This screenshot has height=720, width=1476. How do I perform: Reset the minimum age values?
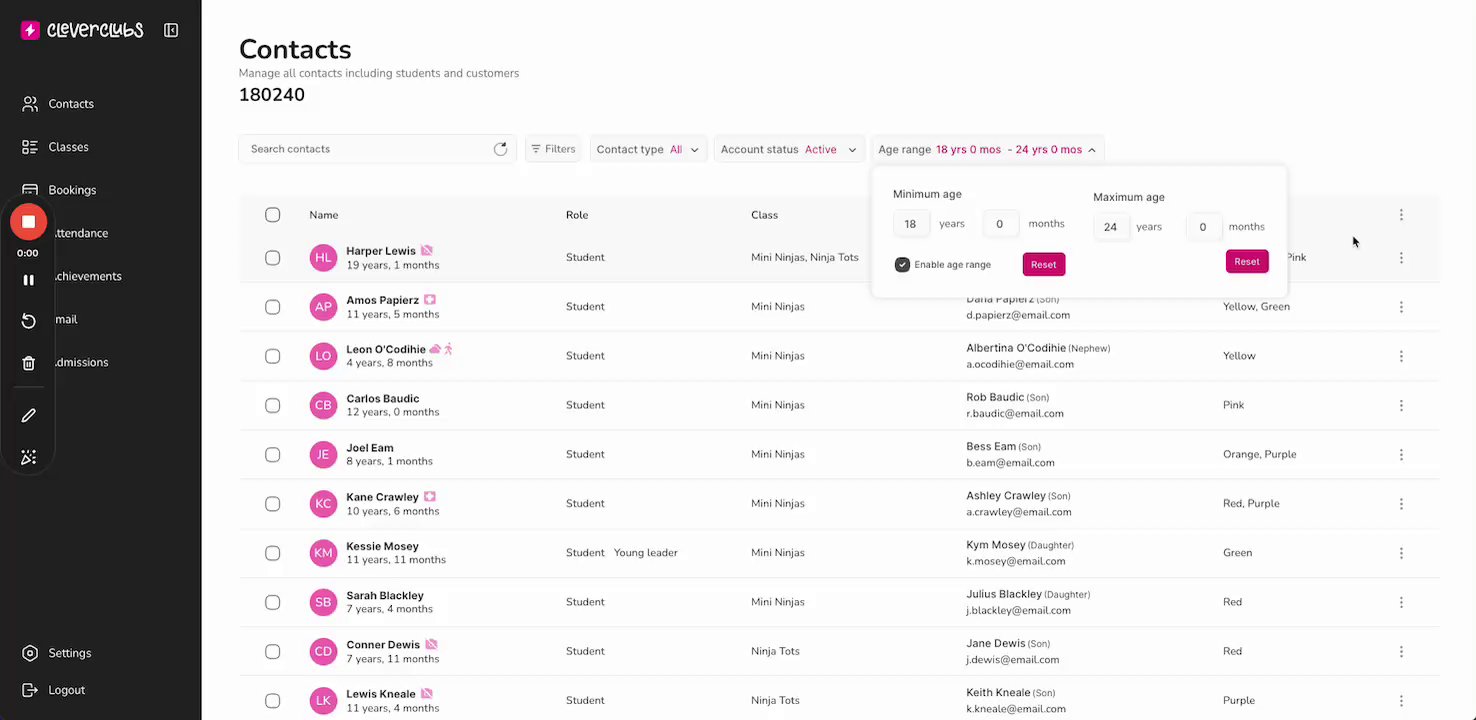pyautogui.click(x=1043, y=264)
